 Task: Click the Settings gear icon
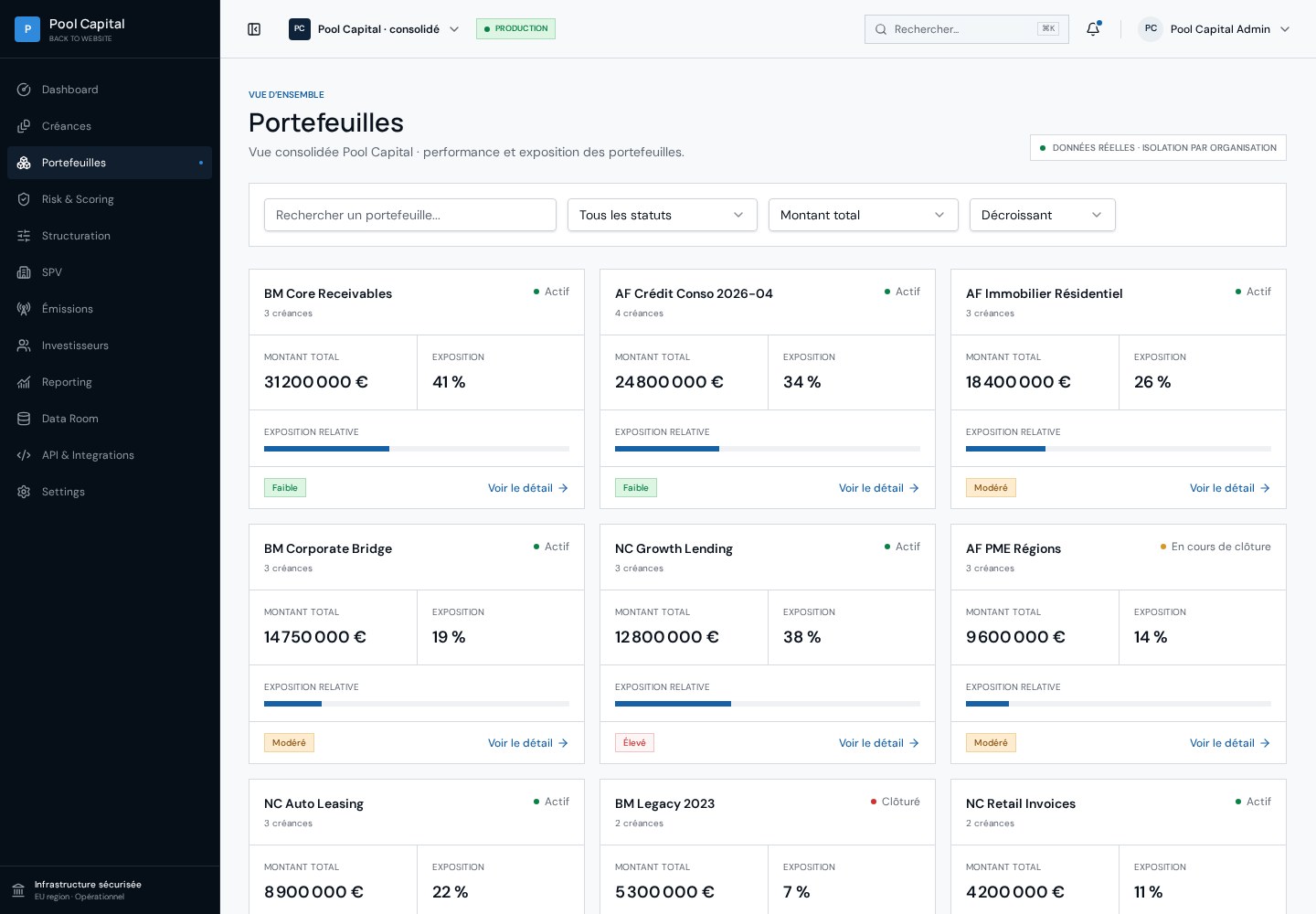(24, 492)
